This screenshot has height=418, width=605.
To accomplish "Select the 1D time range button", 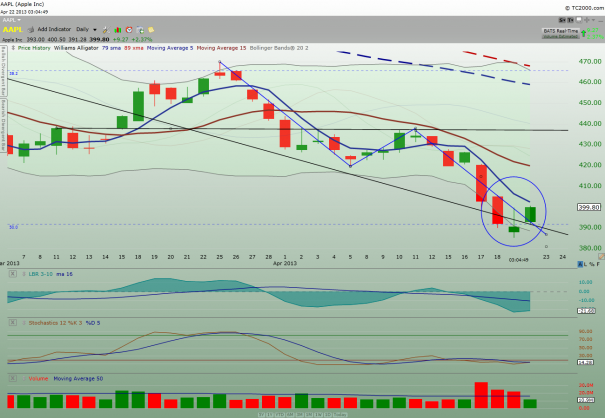I will click(x=328, y=415).
